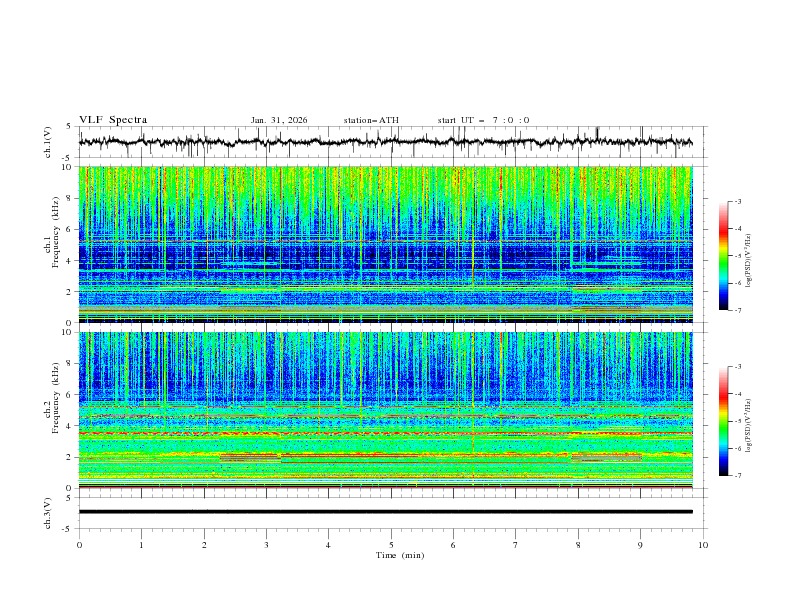The image size is (792, 612).
Task: Click the "start UT = 7 :0 :0" text
Action: click(483, 120)
